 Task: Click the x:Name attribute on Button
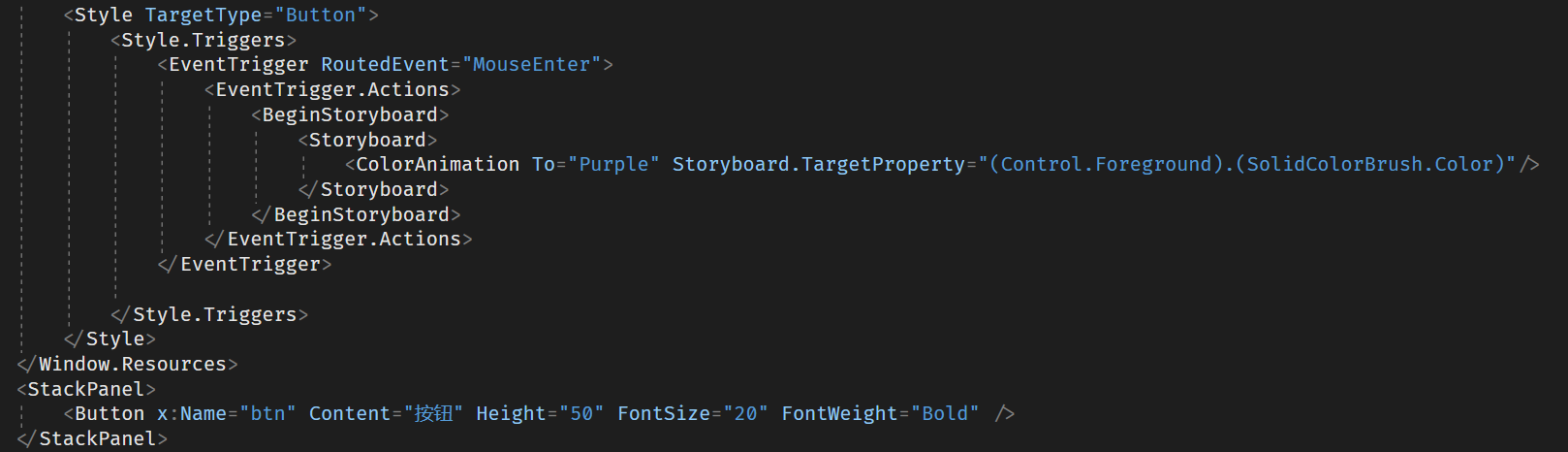point(191,413)
